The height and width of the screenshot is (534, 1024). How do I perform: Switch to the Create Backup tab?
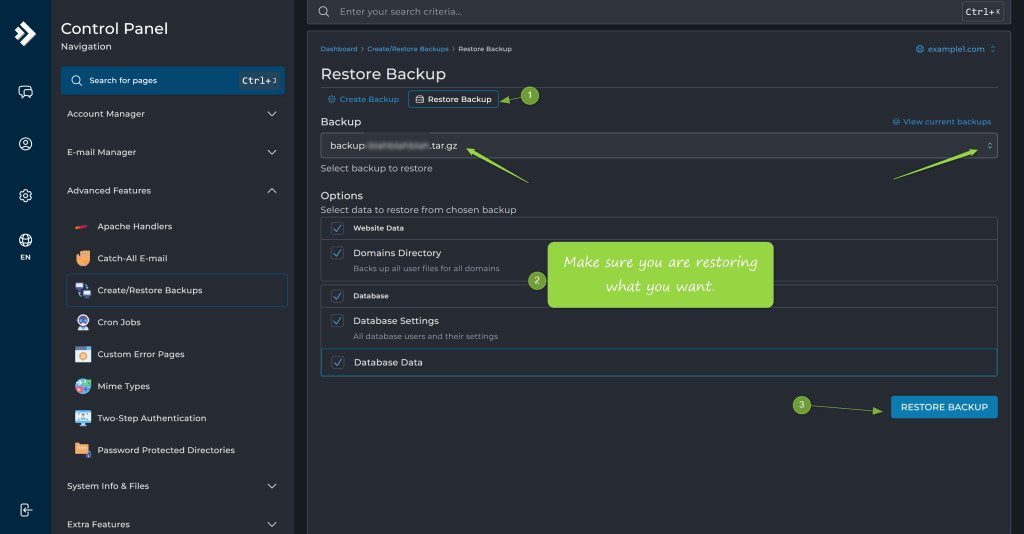coord(363,99)
